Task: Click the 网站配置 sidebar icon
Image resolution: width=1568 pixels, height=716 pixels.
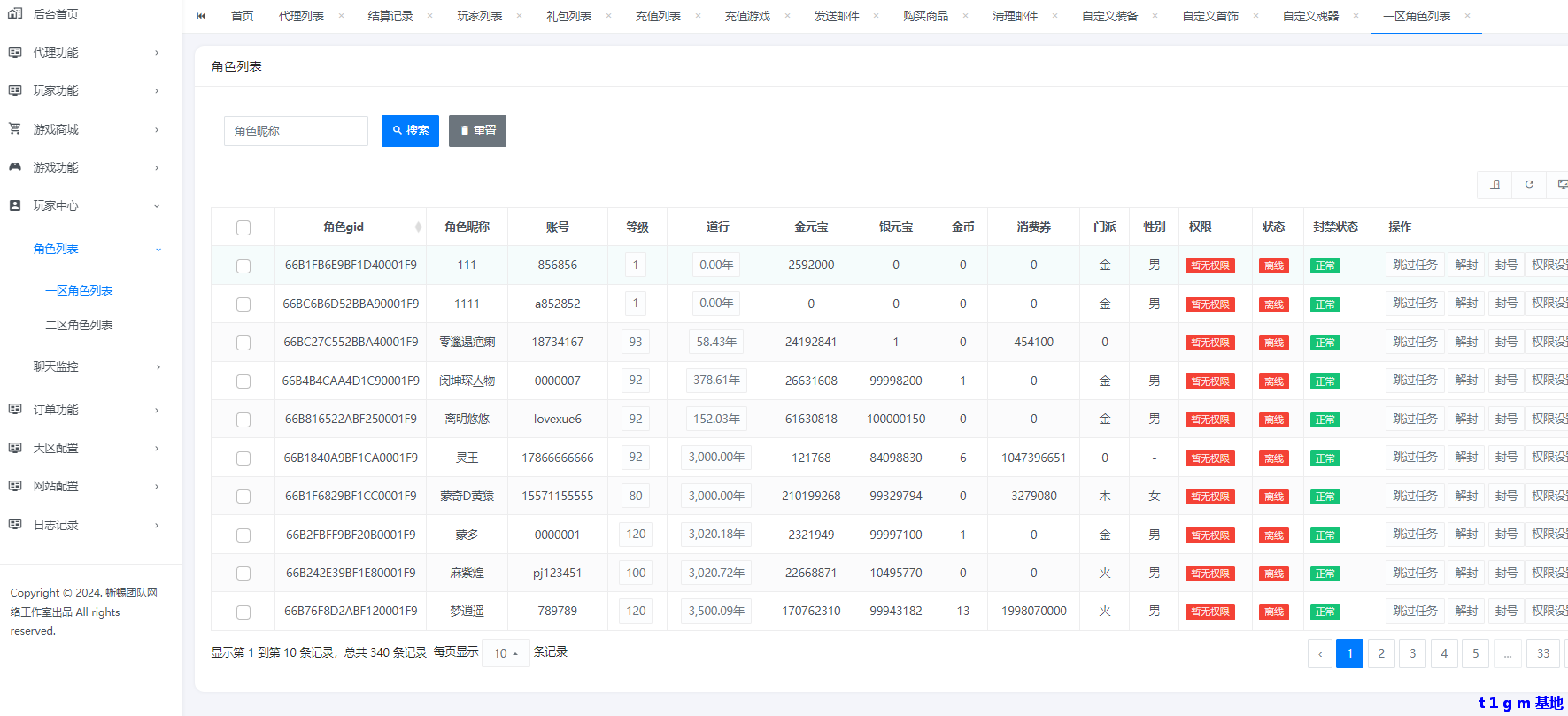Action: point(15,486)
